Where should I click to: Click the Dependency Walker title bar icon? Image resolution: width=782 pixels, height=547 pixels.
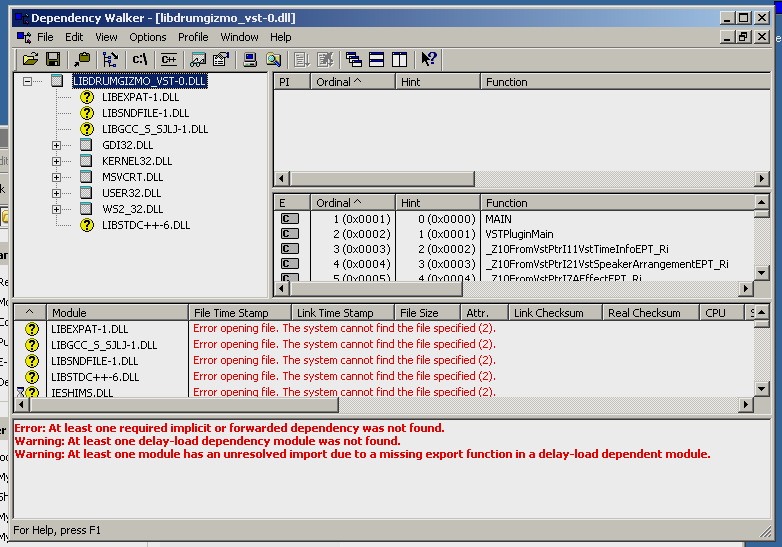21,18
